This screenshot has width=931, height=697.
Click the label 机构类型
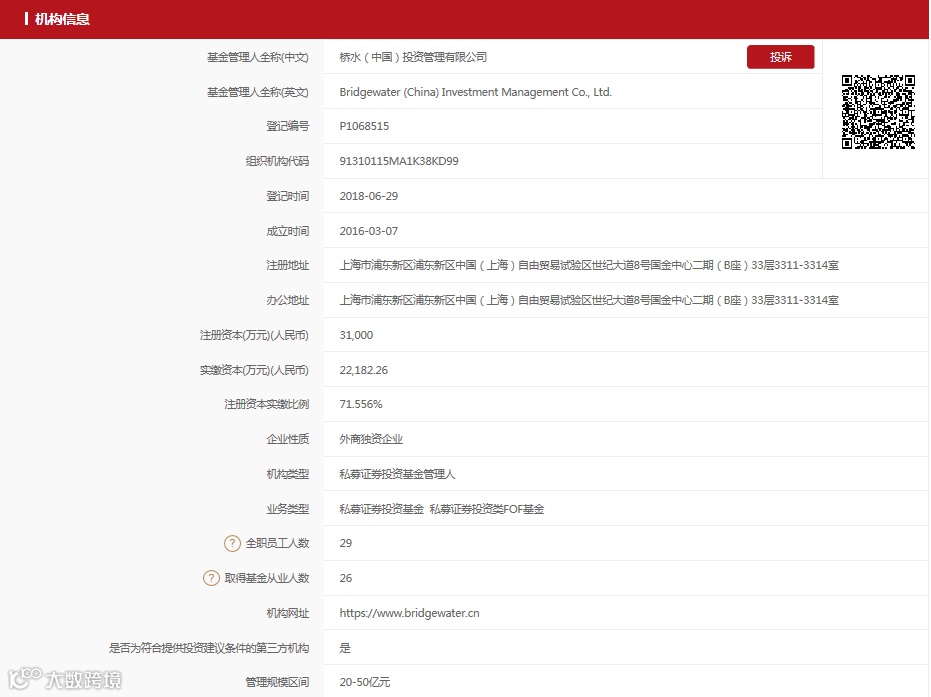pyautogui.click(x=287, y=474)
